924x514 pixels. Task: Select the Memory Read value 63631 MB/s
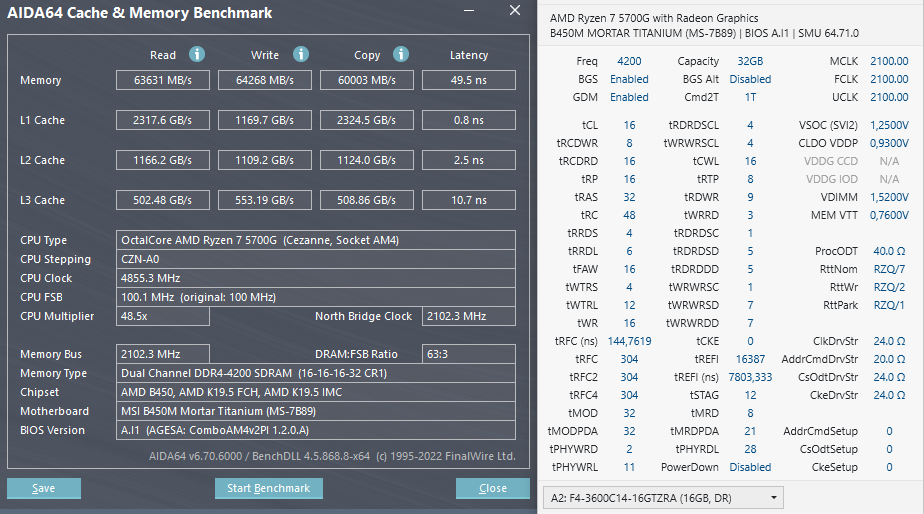(x=163, y=80)
